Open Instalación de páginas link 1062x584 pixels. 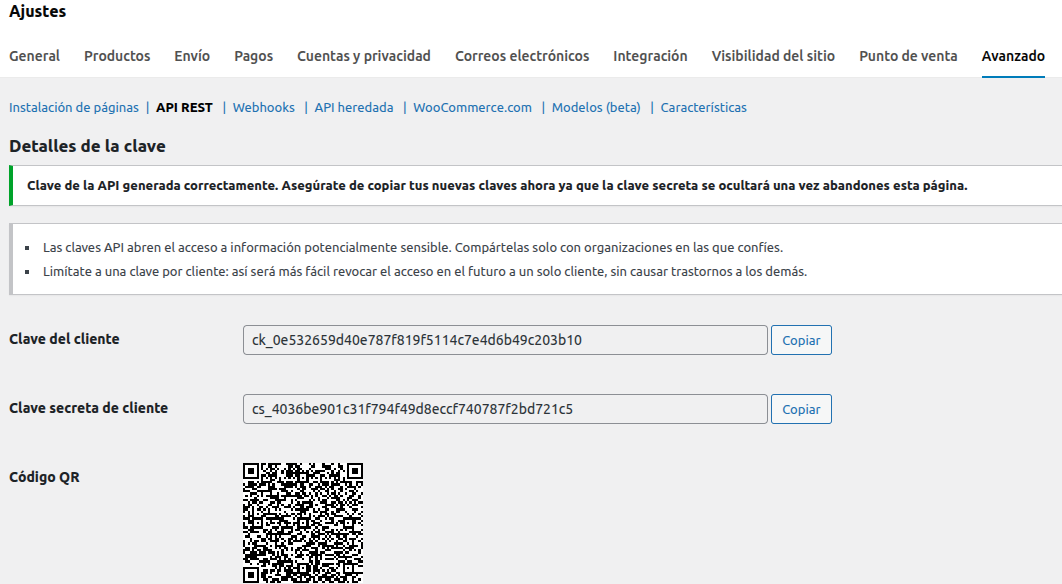[x=74, y=107]
